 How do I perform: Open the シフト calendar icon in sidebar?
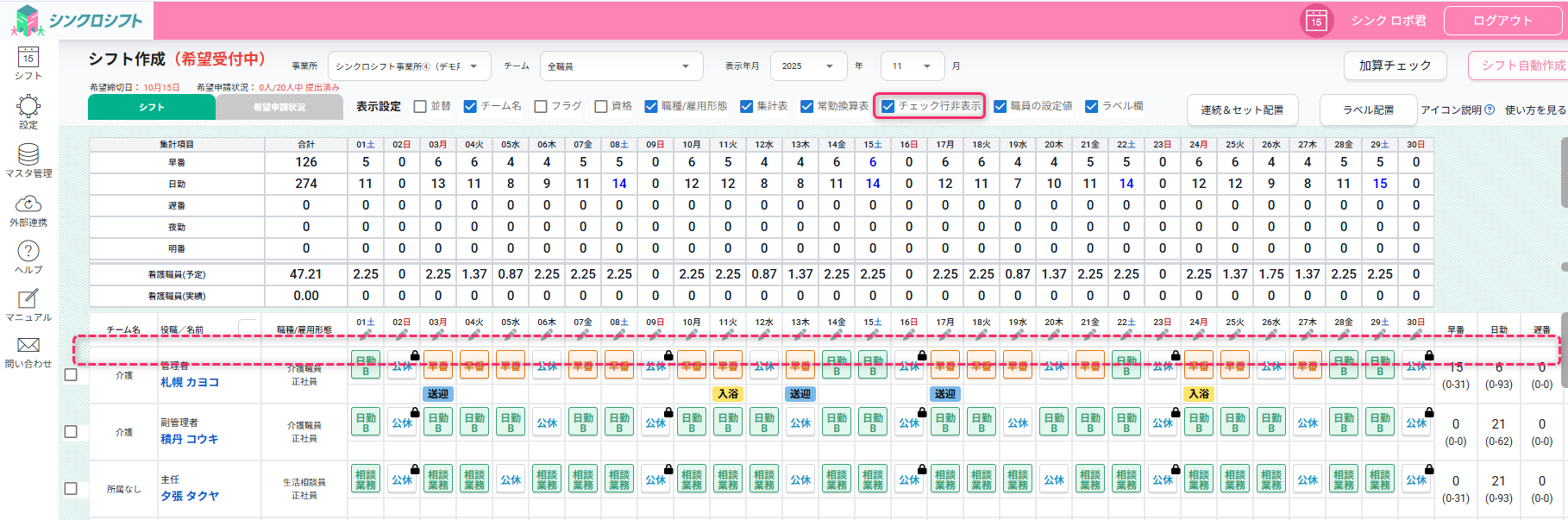(28, 59)
